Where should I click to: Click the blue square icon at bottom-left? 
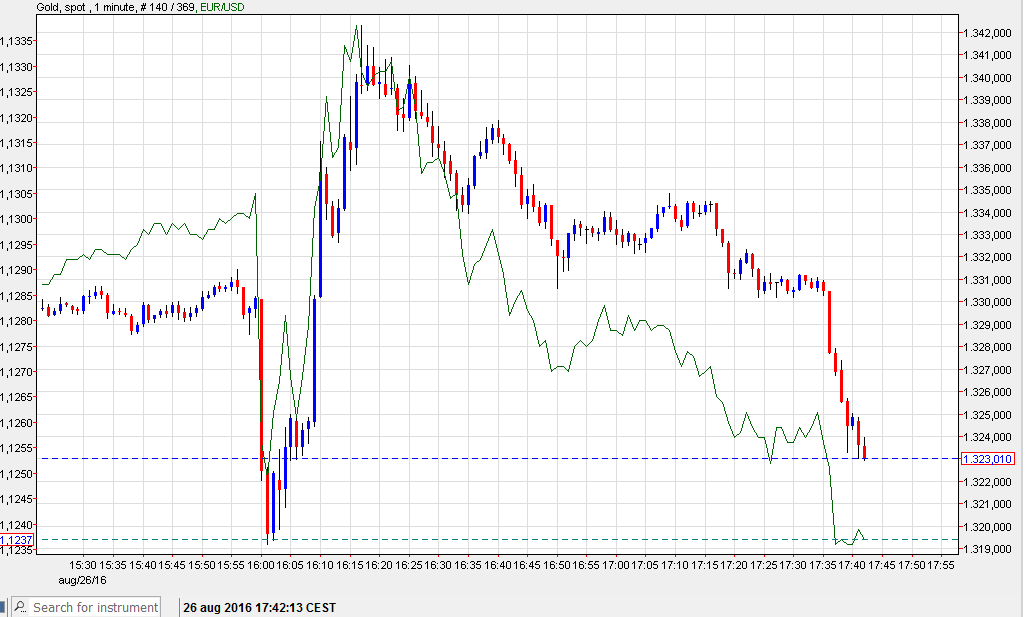coord(3,607)
